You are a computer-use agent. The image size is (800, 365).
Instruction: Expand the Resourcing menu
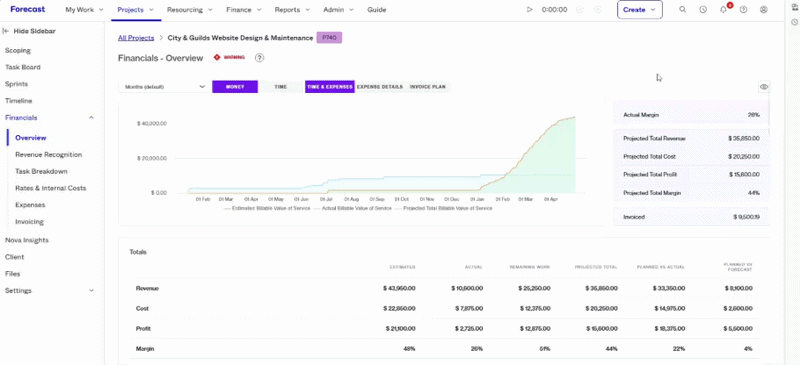coord(189,10)
